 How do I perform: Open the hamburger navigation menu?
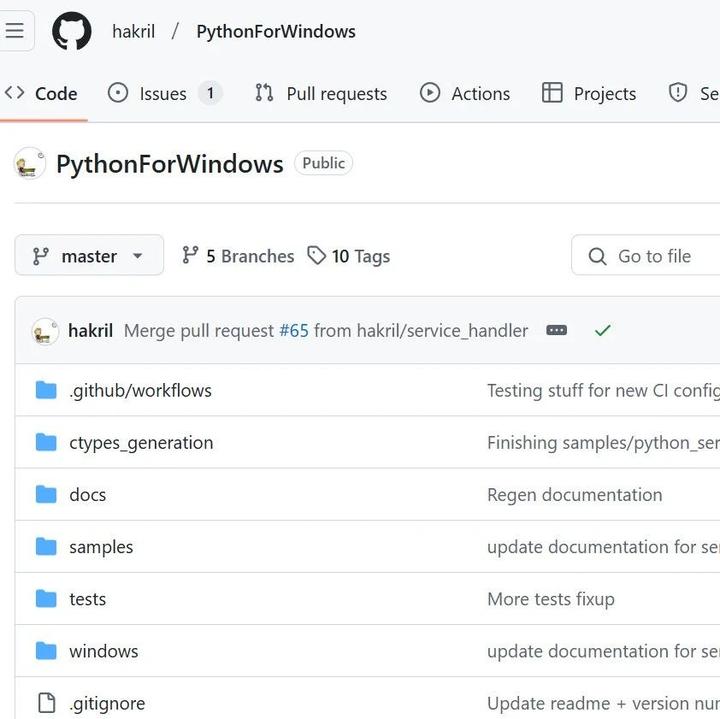pyautogui.click(x=15, y=31)
